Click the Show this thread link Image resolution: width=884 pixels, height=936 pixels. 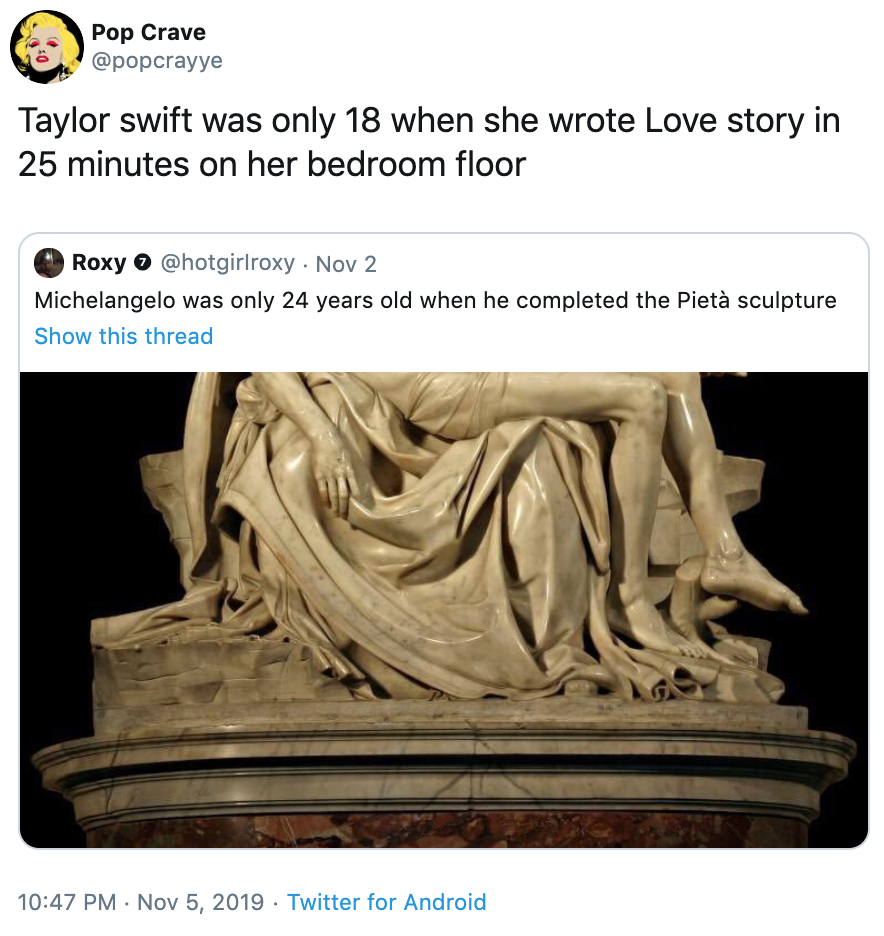[x=124, y=337]
